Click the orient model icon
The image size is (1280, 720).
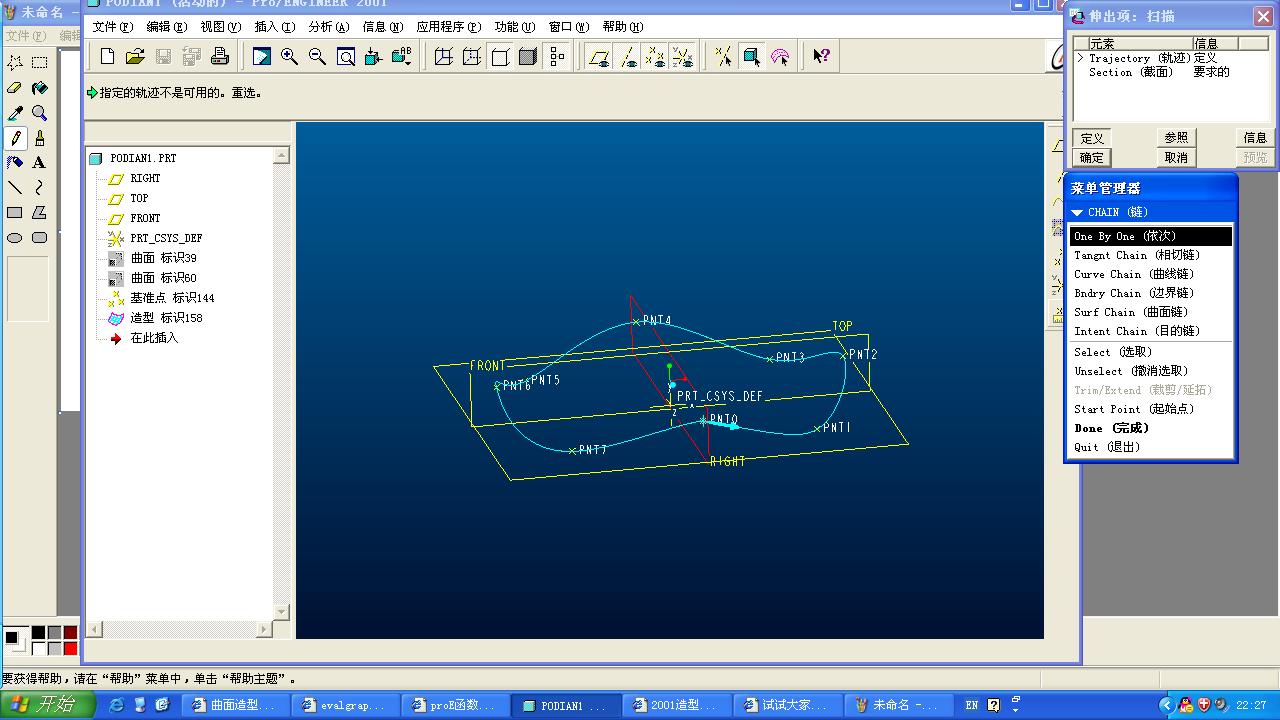click(x=374, y=56)
